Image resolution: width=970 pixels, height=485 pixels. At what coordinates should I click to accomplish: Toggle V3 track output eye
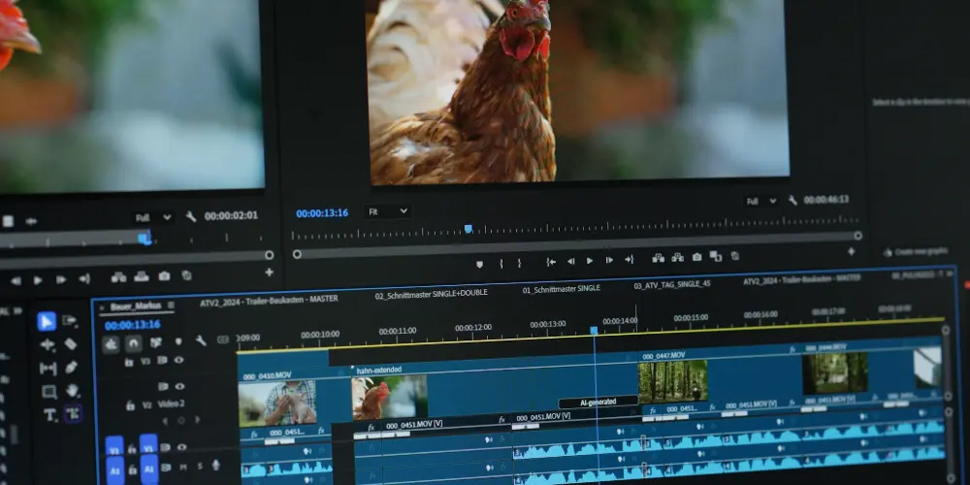coord(179,360)
